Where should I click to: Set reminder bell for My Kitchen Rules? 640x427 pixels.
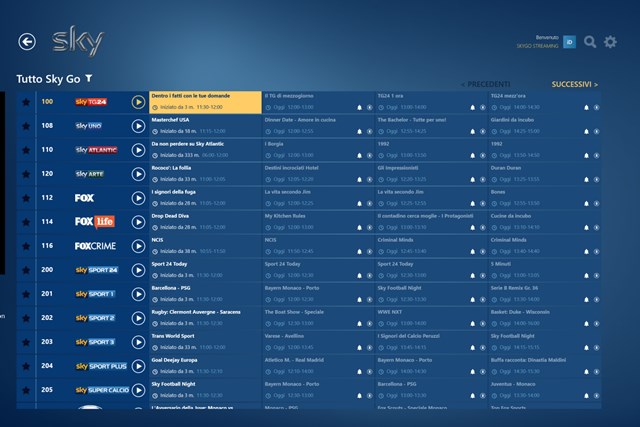point(360,228)
